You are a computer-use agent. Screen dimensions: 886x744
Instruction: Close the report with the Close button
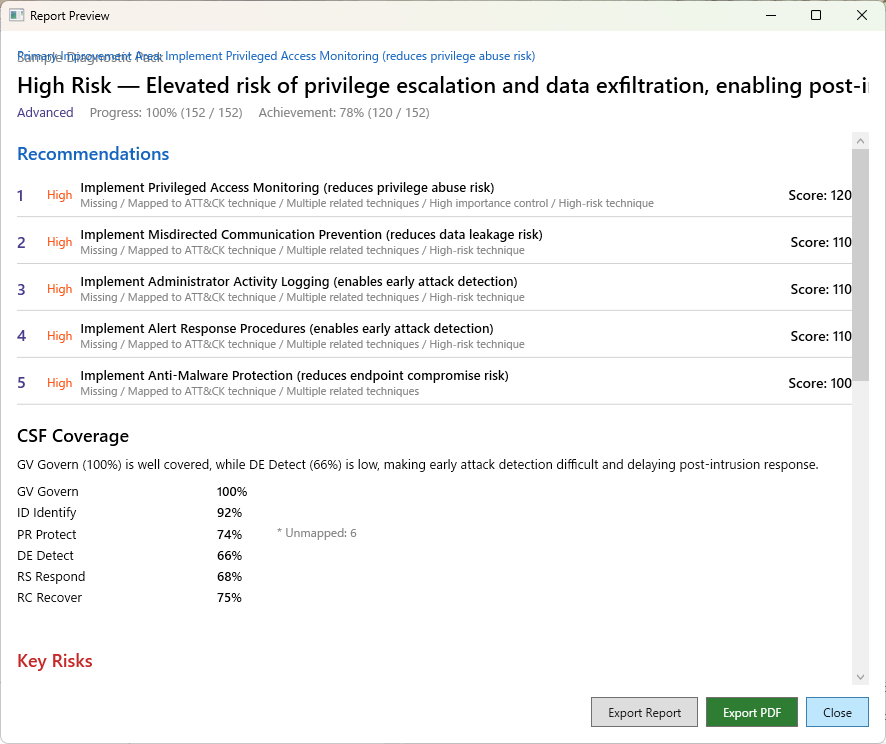(x=837, y=712)
